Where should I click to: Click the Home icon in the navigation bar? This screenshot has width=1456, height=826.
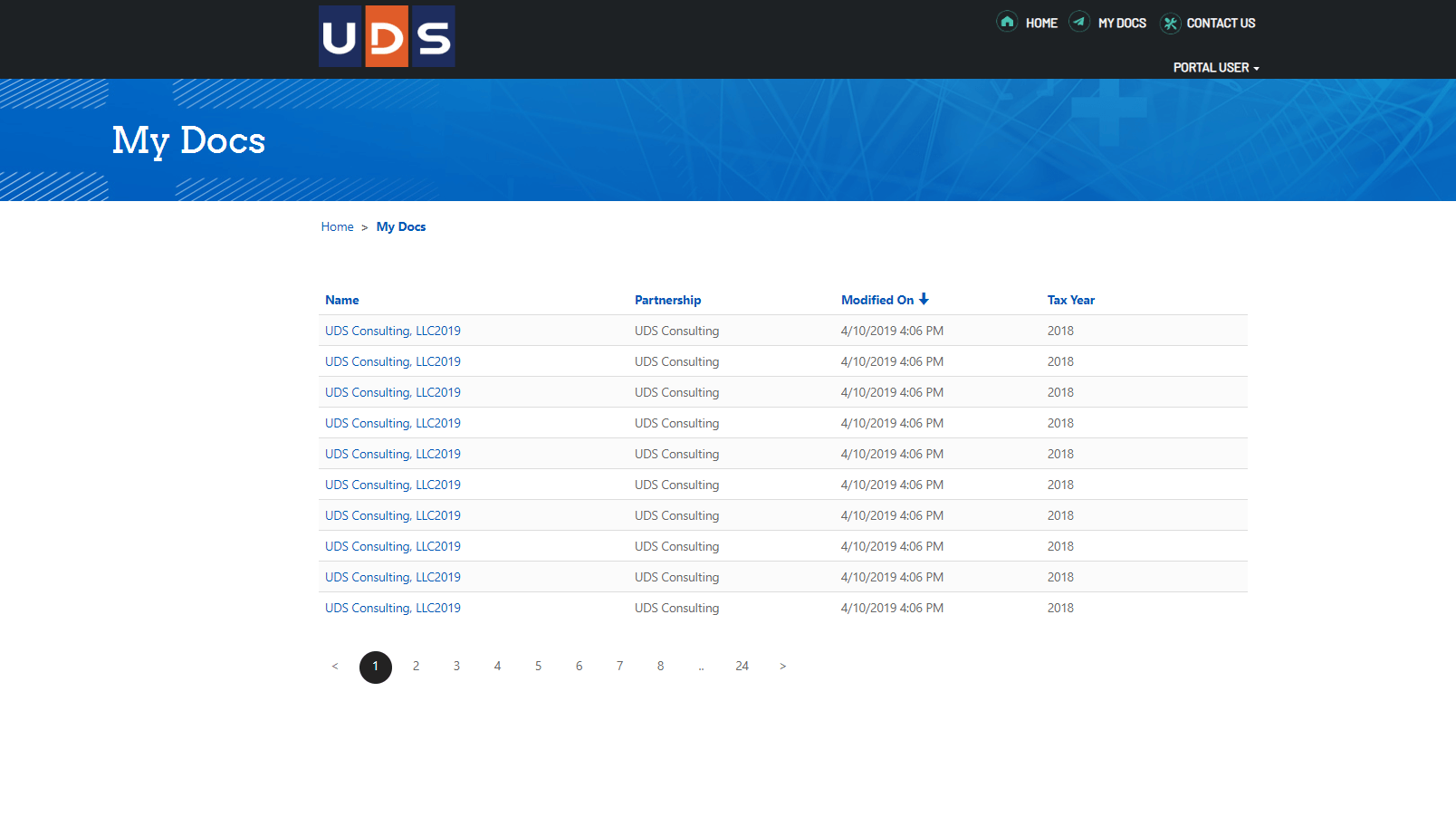(x=1007, y=23)
